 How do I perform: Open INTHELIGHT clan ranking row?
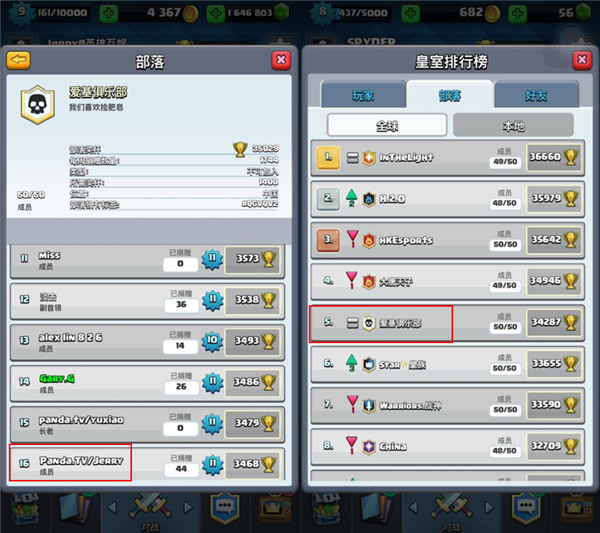448,157
